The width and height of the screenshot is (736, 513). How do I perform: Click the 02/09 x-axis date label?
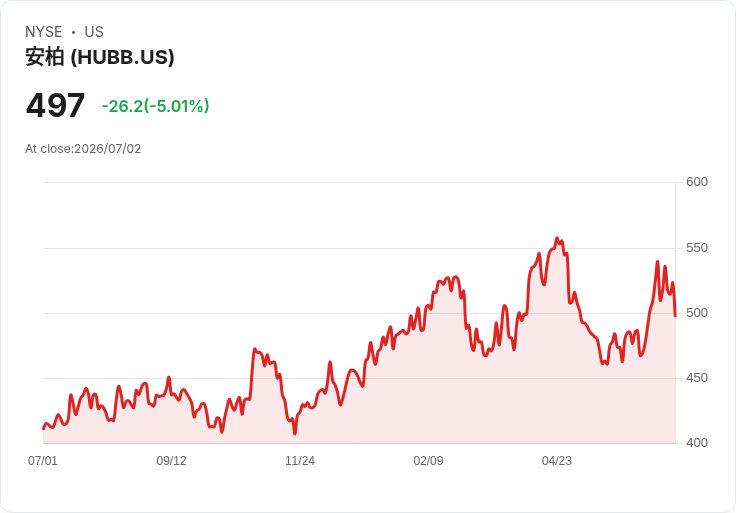pos(428,461)
